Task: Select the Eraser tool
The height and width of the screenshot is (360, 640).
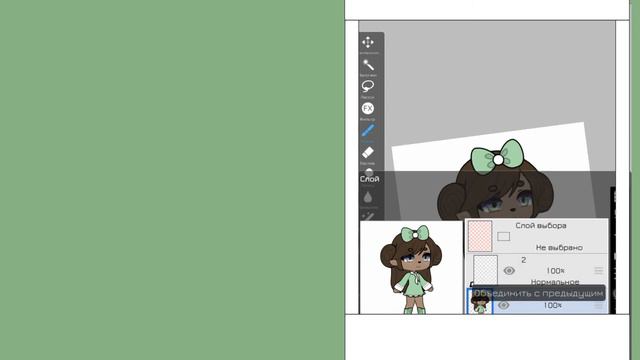Action: (368, 153)
